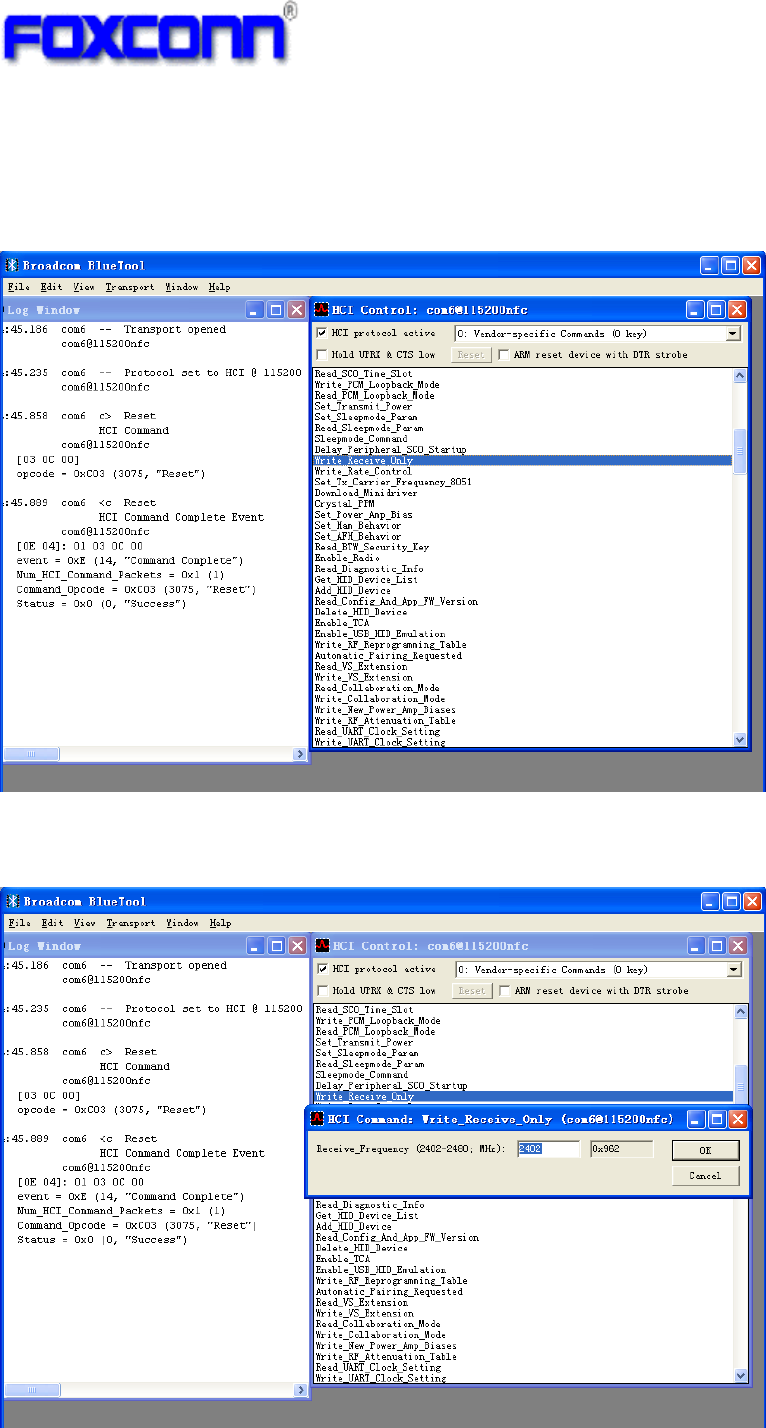Click Bluetooth icon in upper Broadcom BlueTool title bar
The height and width of the screenshot is (1428, 766).
[12, 265]
